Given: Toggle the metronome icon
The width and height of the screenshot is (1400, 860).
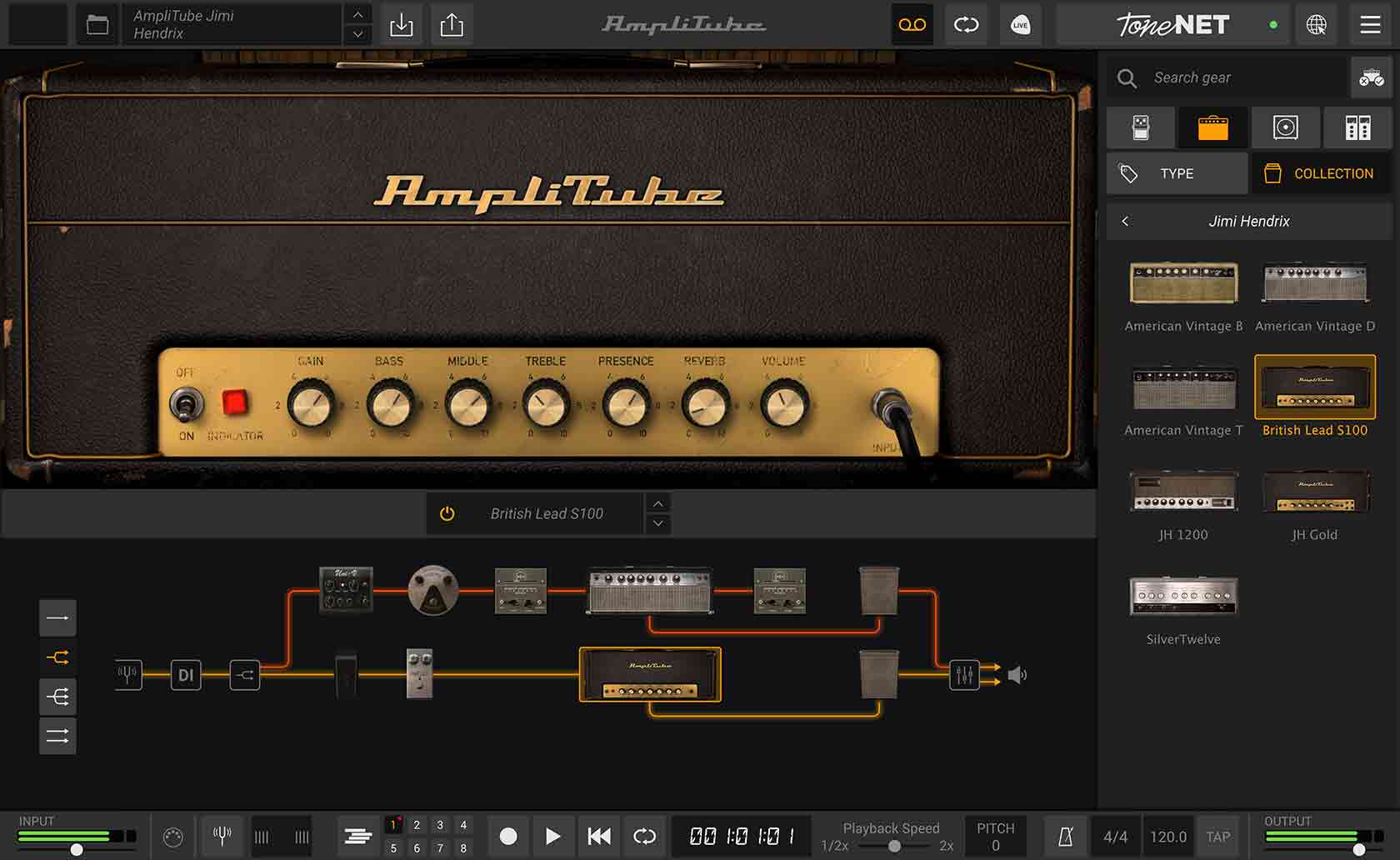Looking at the screenshot, I should pyautogui.click(x=1065, y=837).
